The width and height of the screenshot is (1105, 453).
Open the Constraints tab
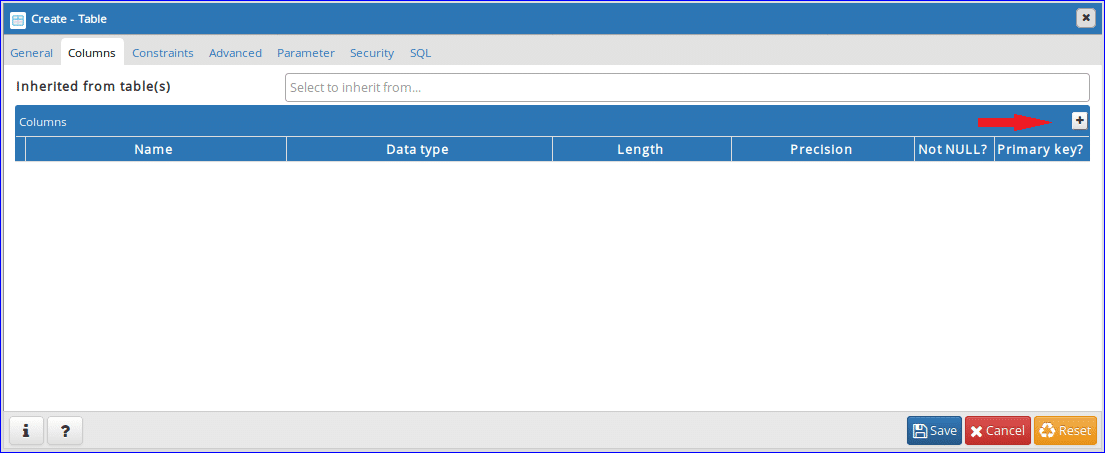tap(163, 53)
